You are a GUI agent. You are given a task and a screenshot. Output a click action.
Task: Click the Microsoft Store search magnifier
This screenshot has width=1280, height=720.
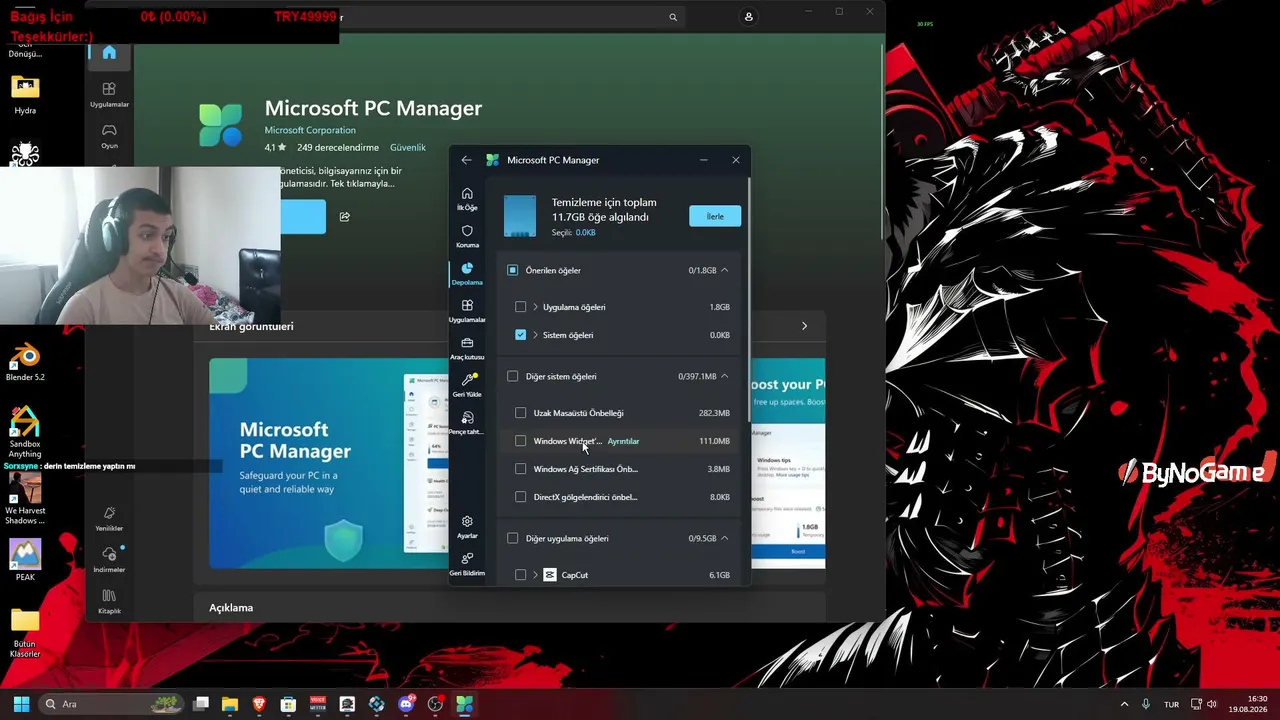[673, 17]
